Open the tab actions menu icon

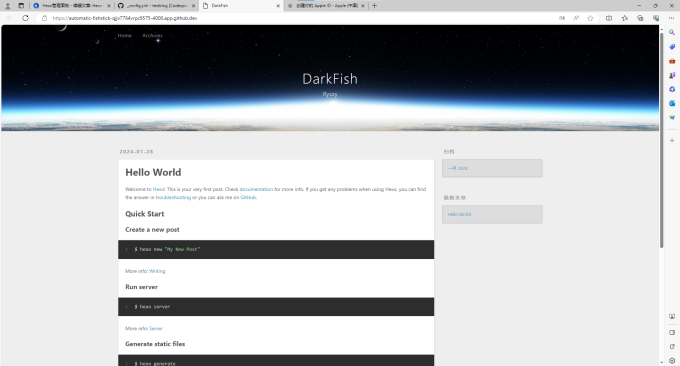[21, 6]
